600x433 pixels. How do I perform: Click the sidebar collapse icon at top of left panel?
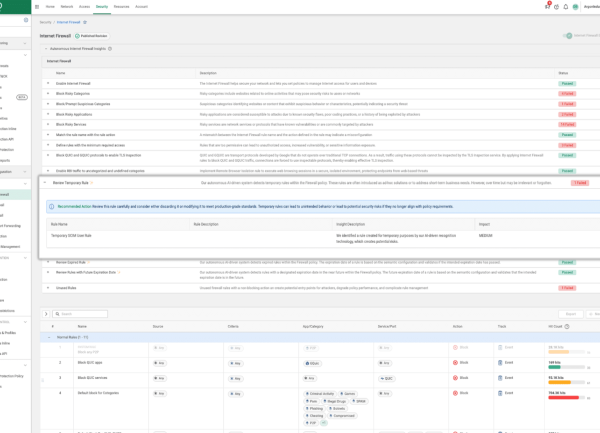[x=26, y=20]
